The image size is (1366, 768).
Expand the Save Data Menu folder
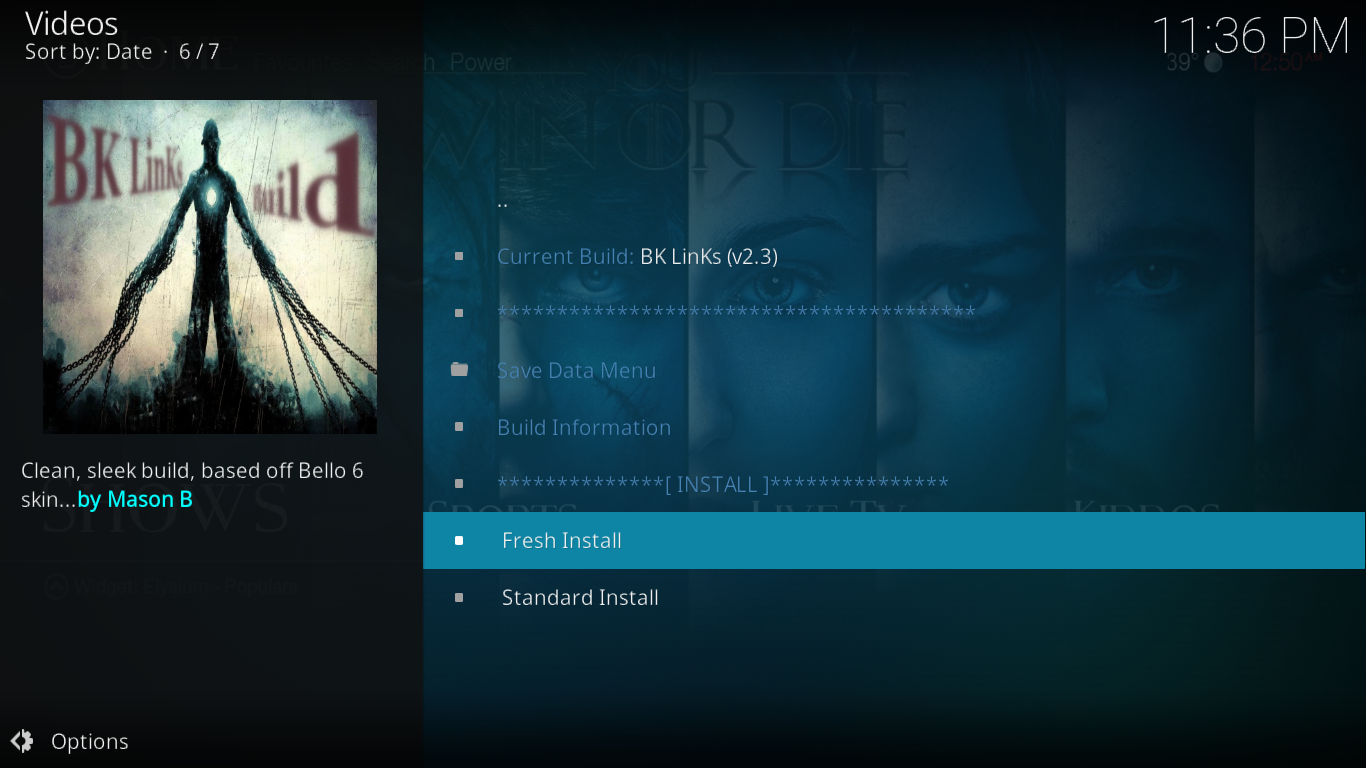coord(894,370)
